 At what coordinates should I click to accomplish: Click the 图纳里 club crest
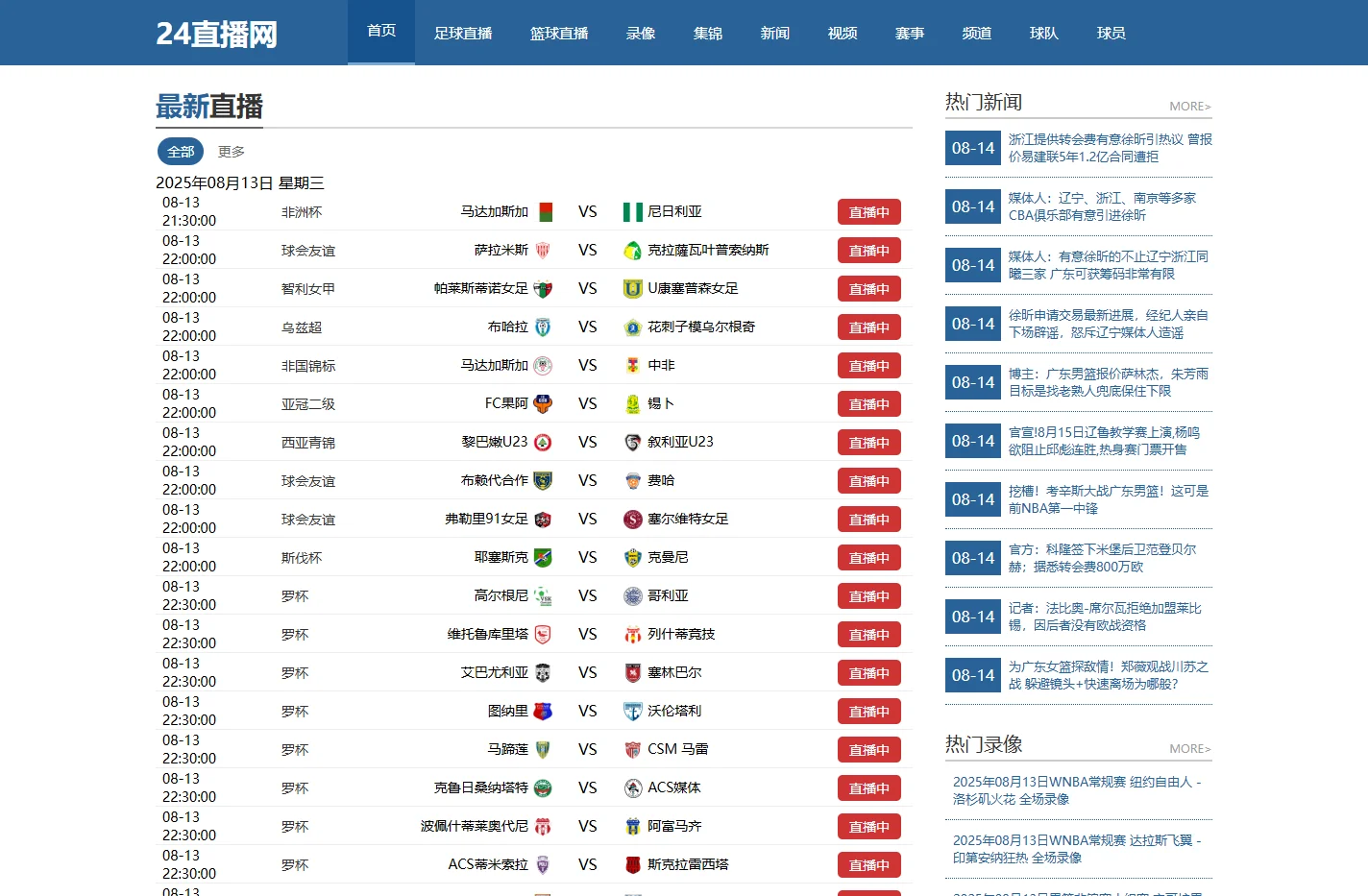coord(543,711)
